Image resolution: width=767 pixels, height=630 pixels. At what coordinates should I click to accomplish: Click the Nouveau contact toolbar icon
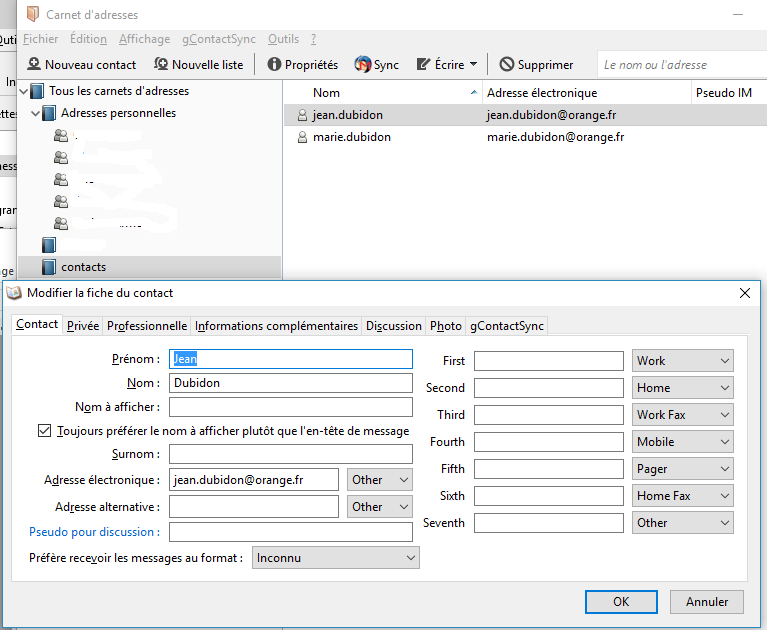pos(33,64)
